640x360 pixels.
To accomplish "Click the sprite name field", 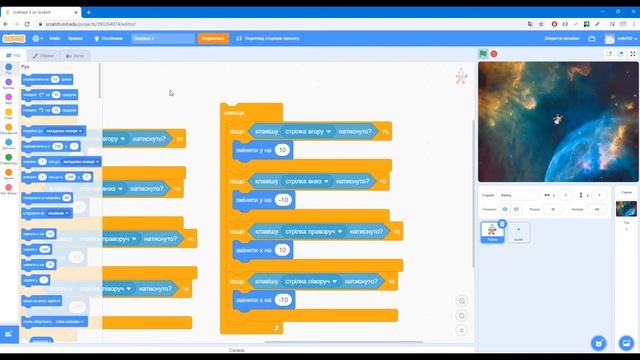I will pyautogui.click(x=519, y=195).
